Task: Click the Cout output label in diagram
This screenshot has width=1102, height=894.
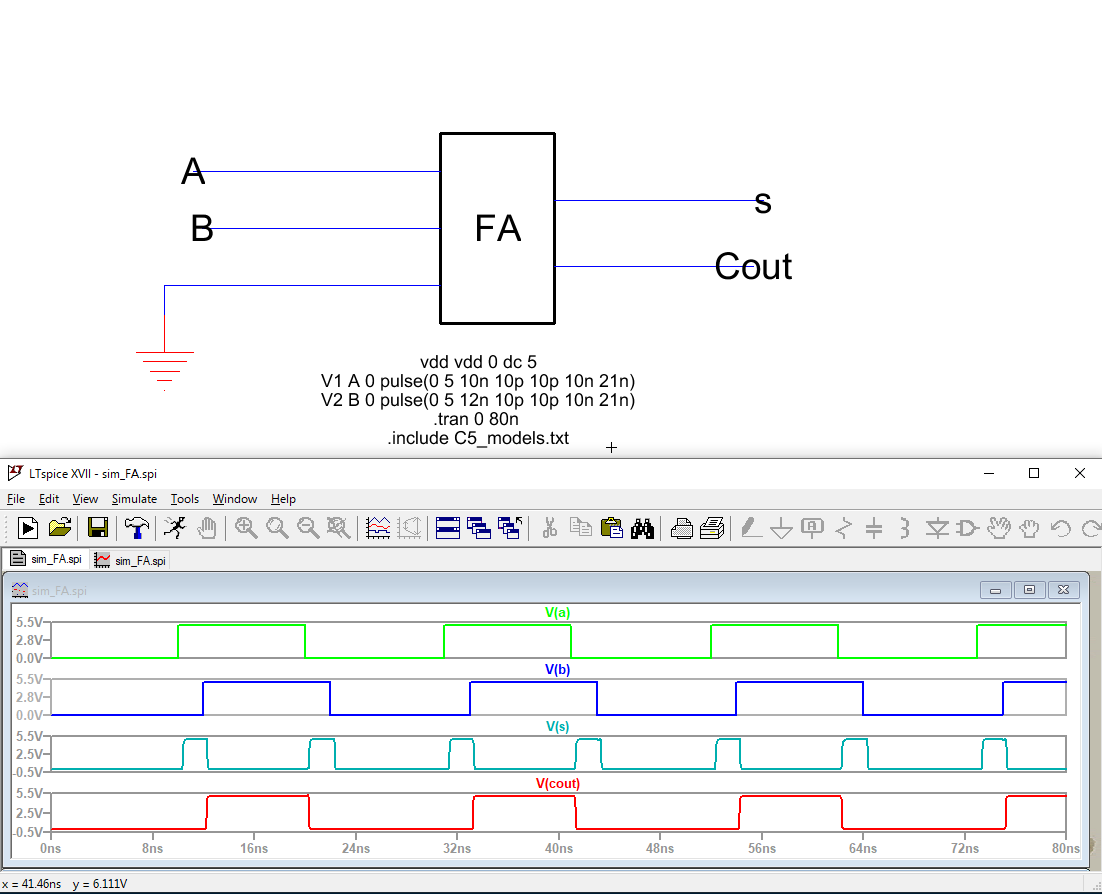Action: coord(753,266)
